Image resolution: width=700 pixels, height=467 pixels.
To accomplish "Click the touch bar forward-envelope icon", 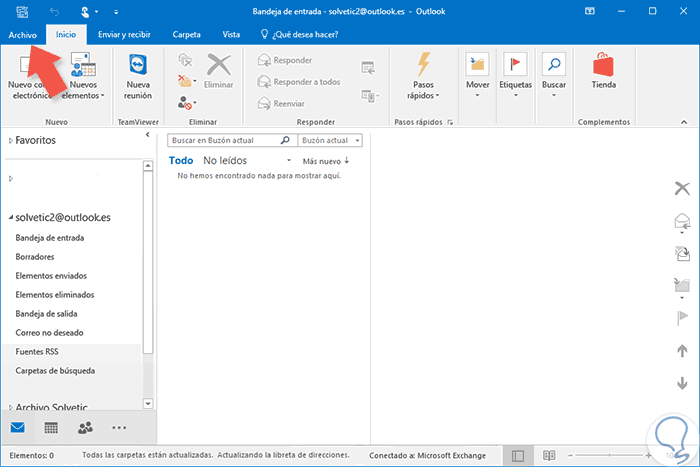I will click(682, 253).
